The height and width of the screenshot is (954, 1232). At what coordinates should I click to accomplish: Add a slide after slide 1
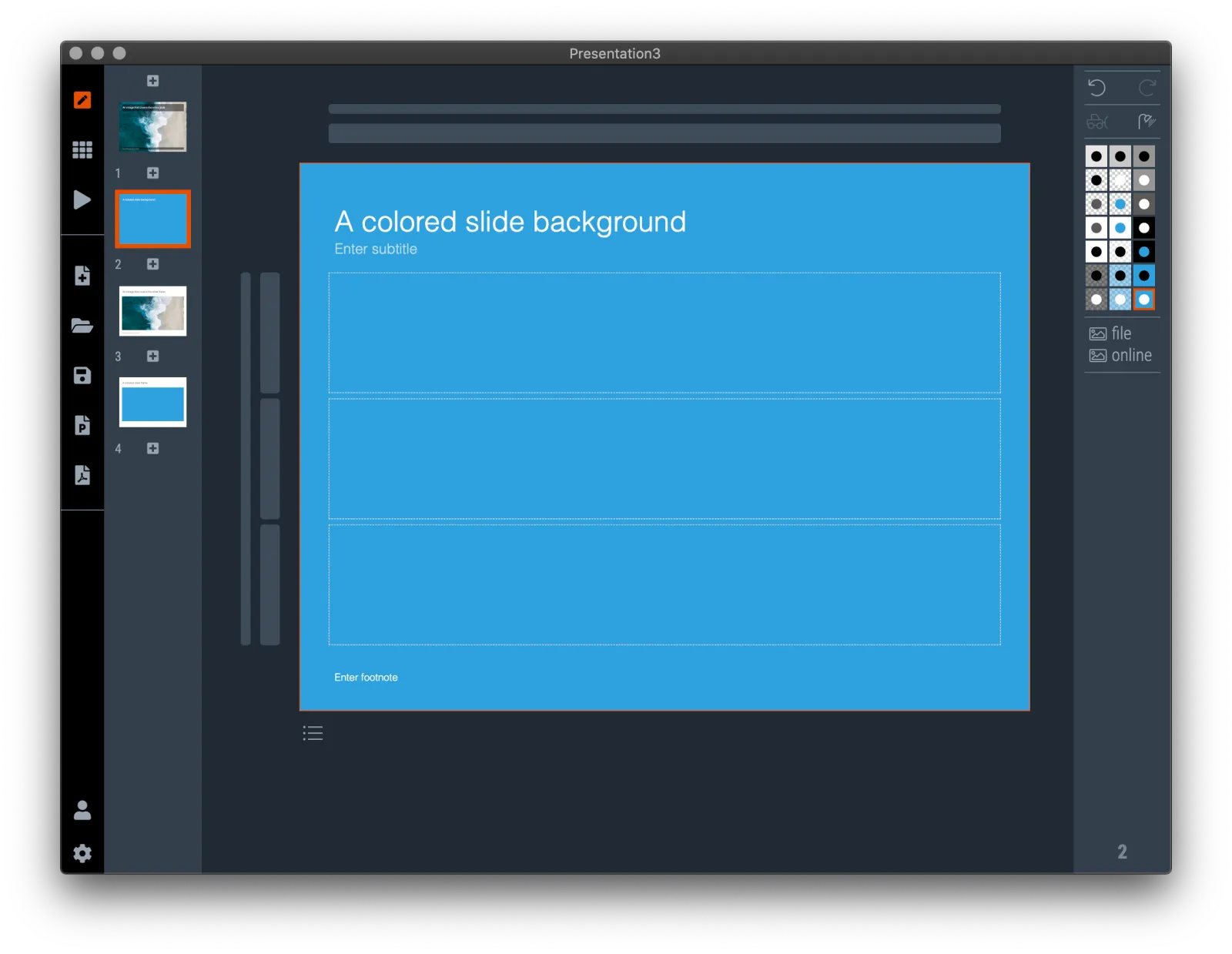pyautogui.click(x=152, y=173)
